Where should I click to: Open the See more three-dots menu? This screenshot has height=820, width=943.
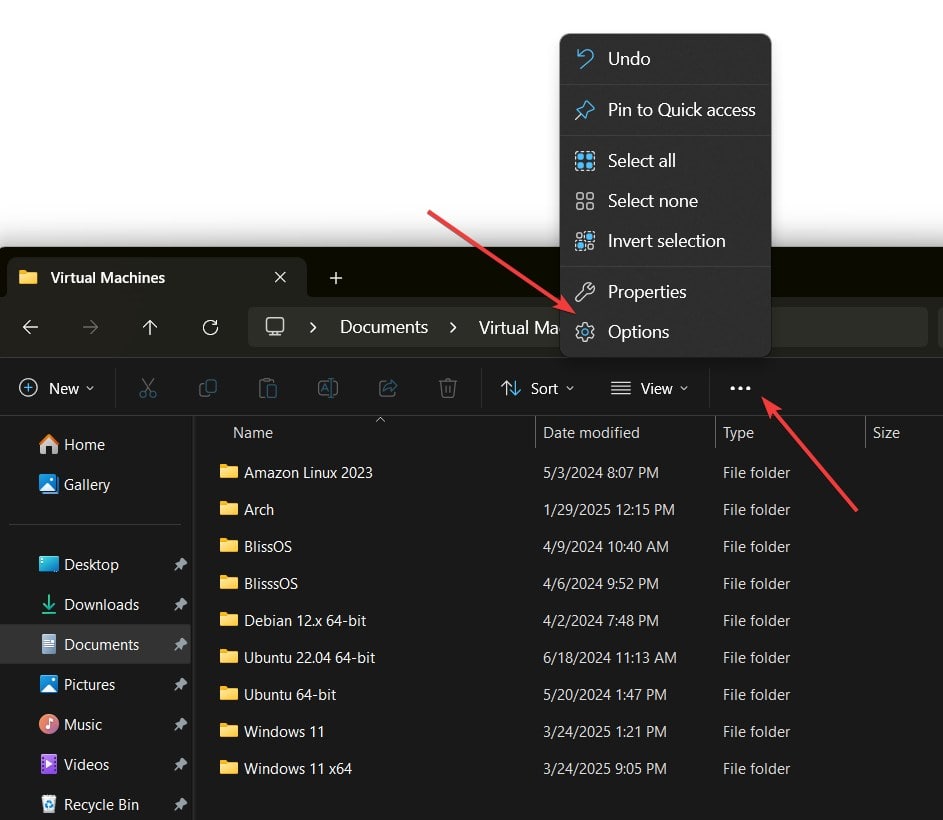click(740, 388)
